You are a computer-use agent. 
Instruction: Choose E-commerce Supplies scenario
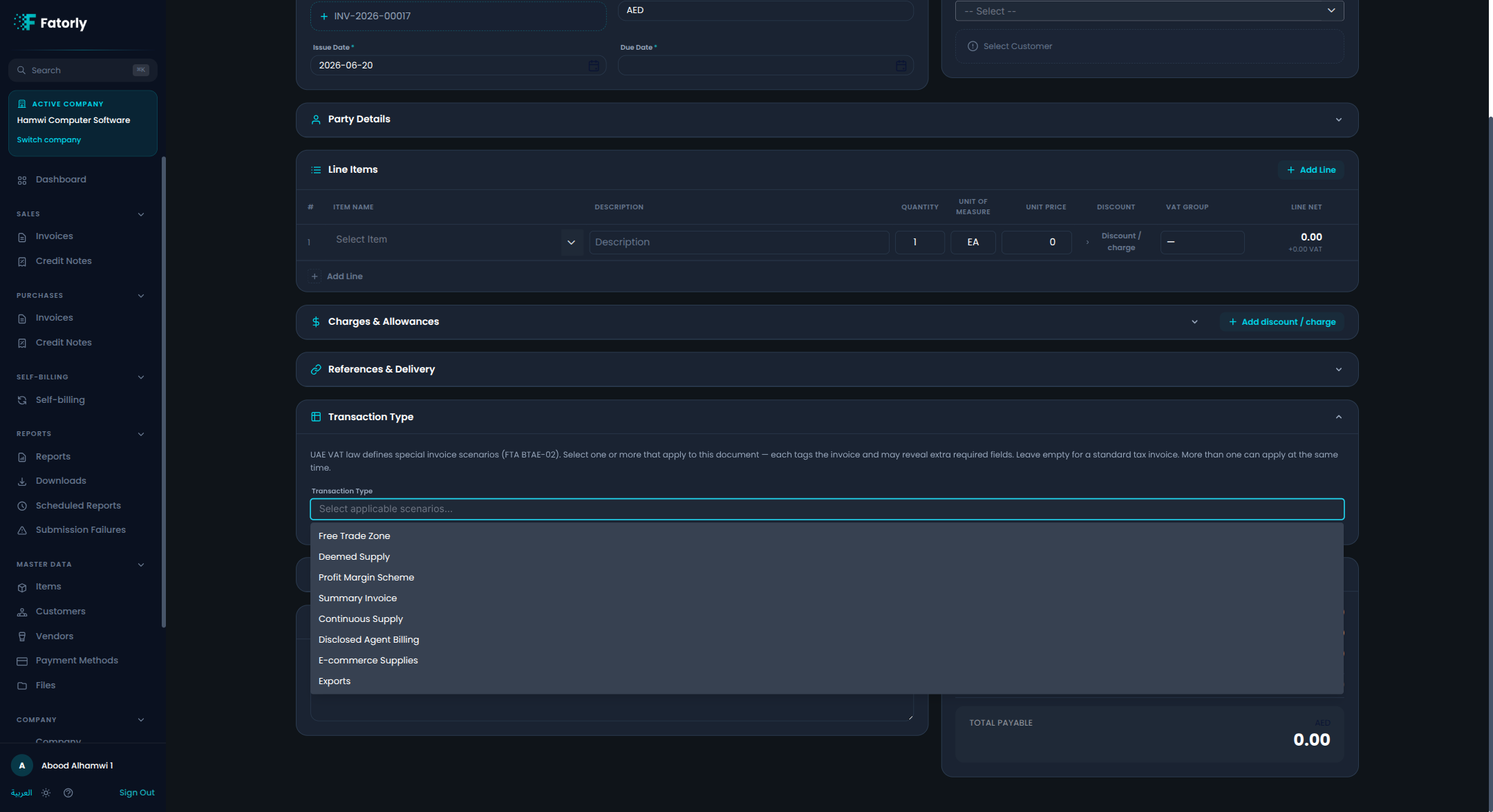click(827, 661)
